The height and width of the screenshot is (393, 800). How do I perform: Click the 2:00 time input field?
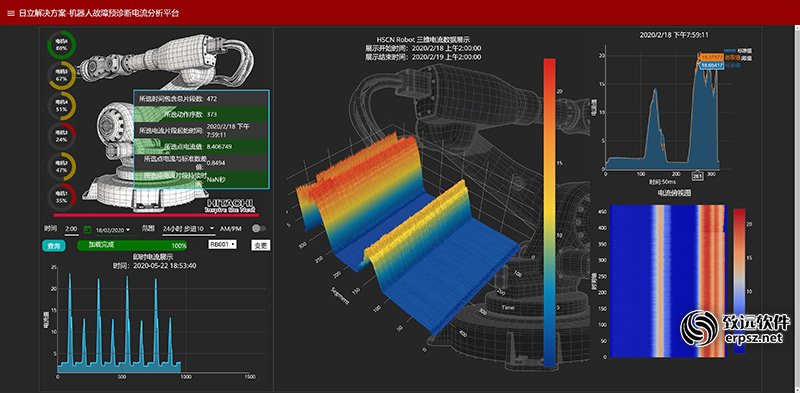(x=72, y=229)
